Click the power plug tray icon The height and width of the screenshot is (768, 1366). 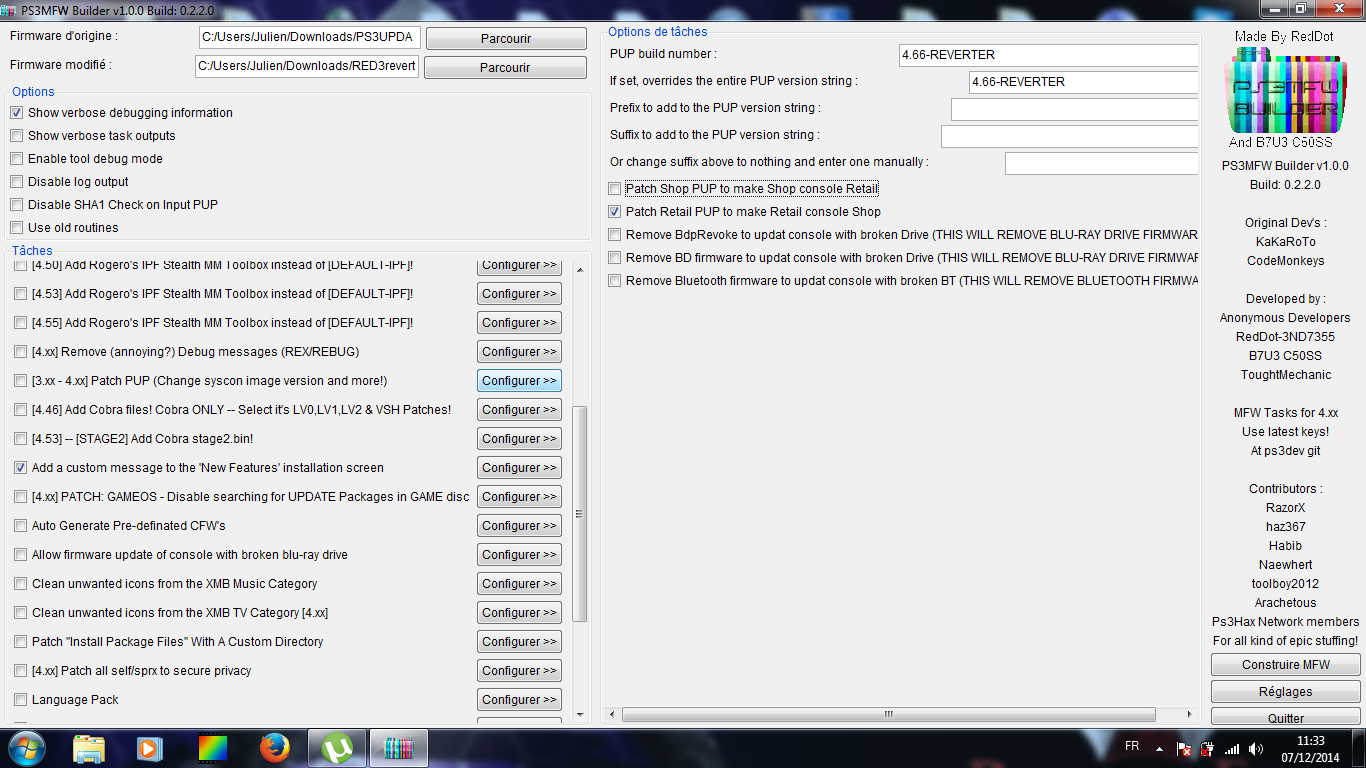click(1208, 748)
